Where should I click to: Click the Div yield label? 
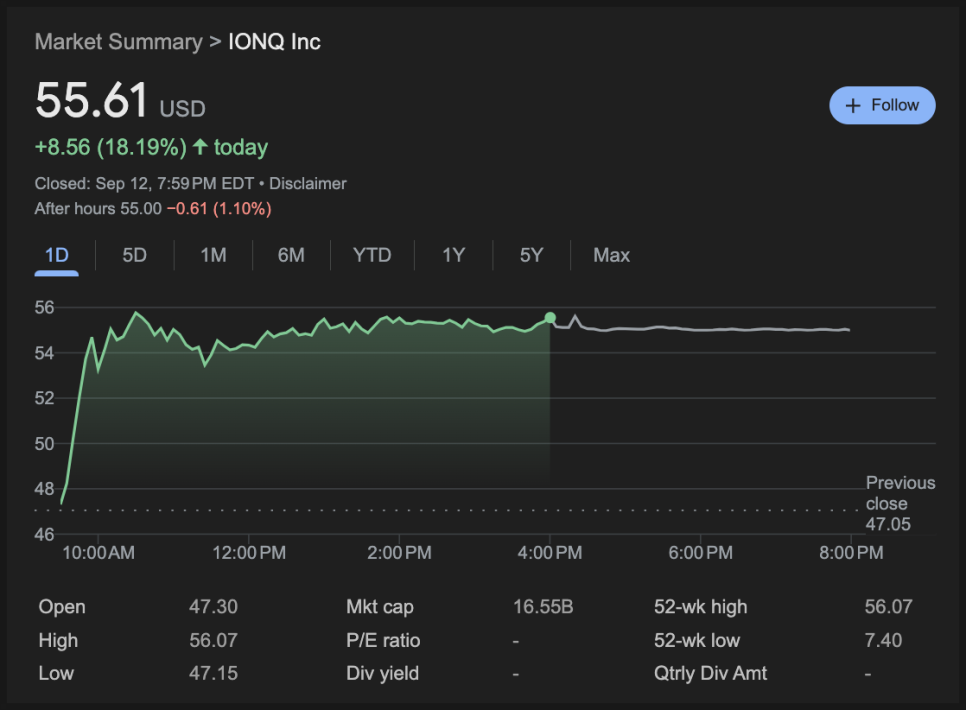(383, 674)
